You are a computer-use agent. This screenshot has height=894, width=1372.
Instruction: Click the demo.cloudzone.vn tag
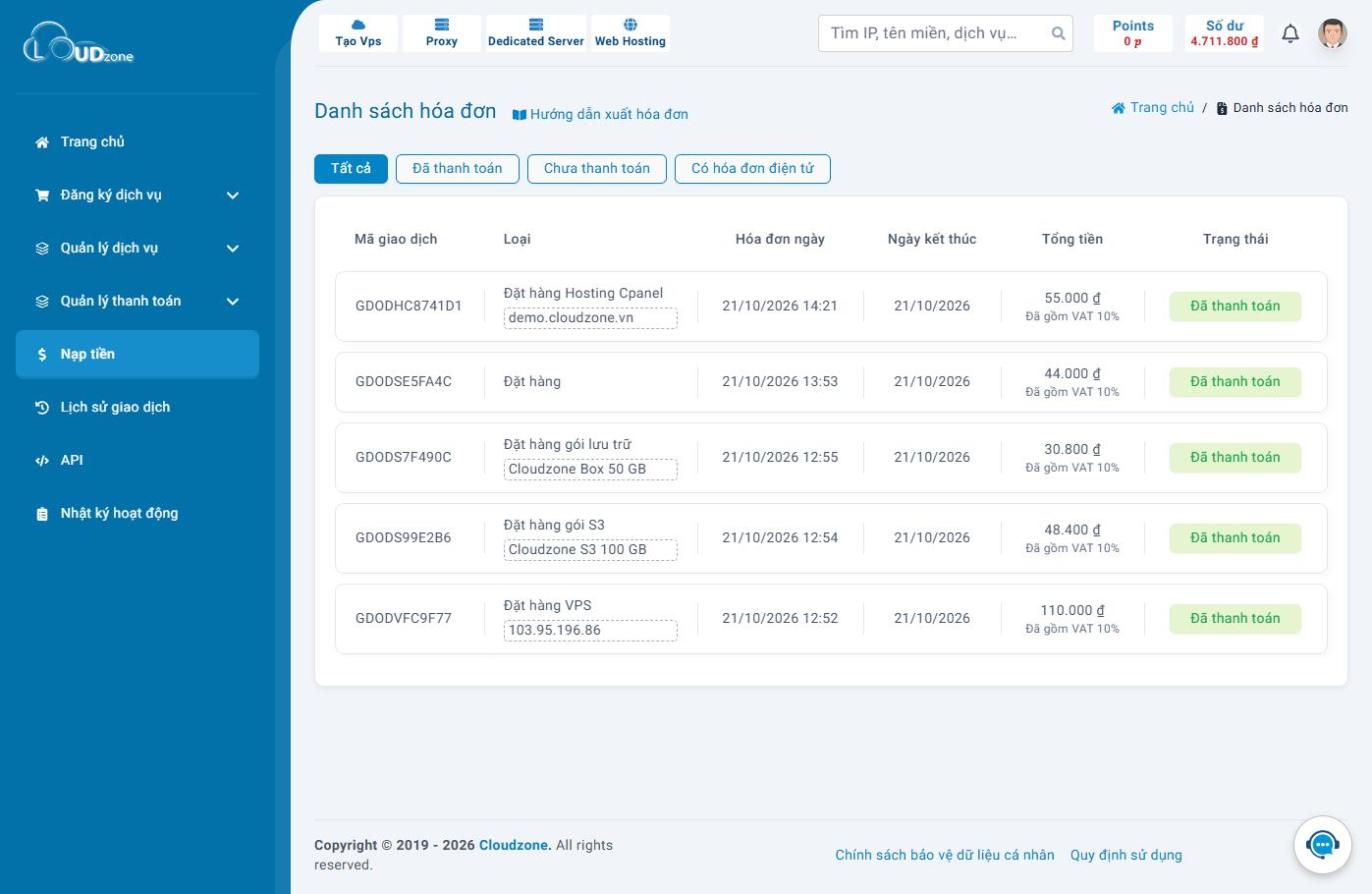click(590, 318)
